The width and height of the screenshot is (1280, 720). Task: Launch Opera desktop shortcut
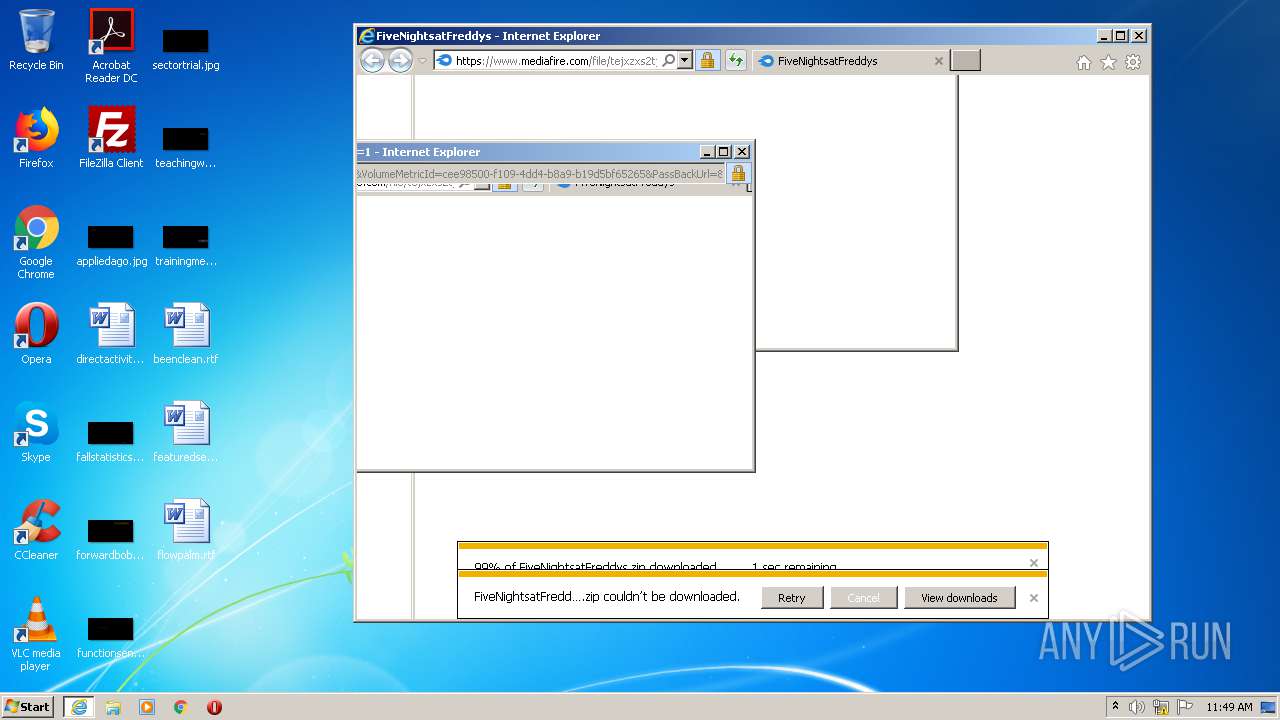(36, 334)
